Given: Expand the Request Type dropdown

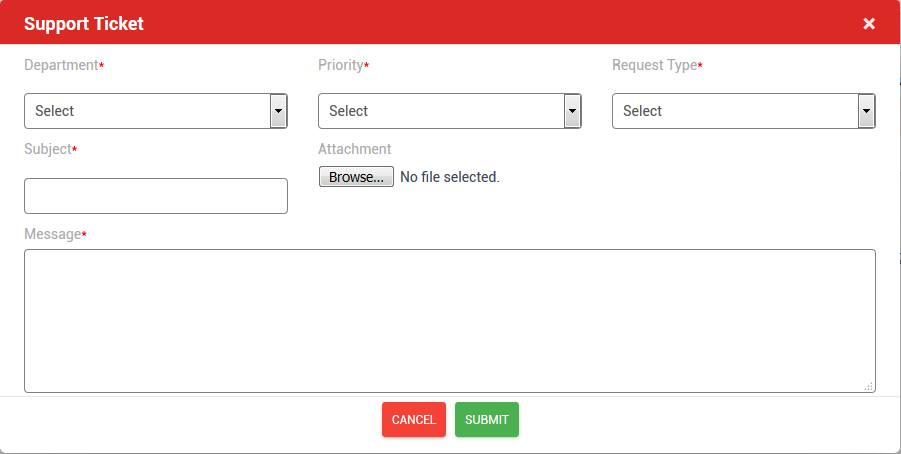Looking at the screenshot, I should [x=734, y=111].
